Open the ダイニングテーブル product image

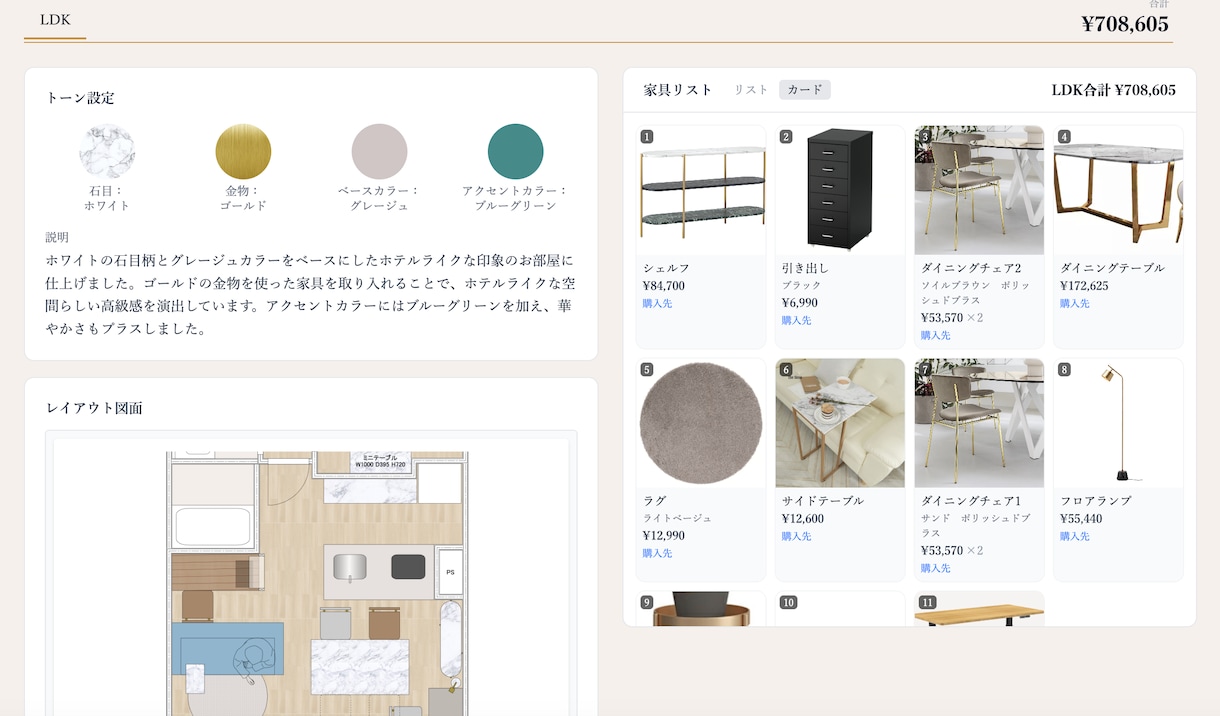tap(1118, 190)
